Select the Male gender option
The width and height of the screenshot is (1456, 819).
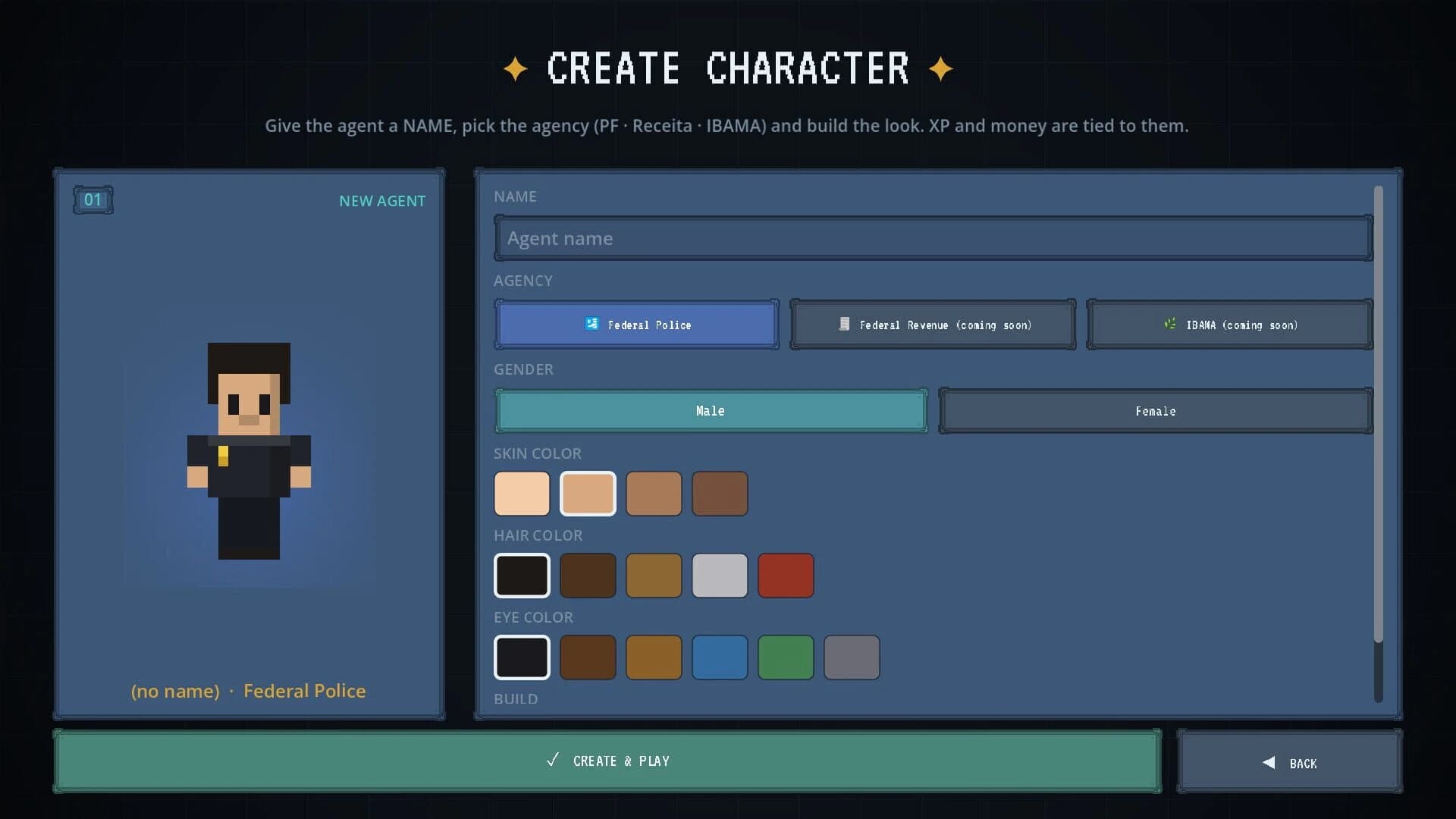click(x=711, y=411)
